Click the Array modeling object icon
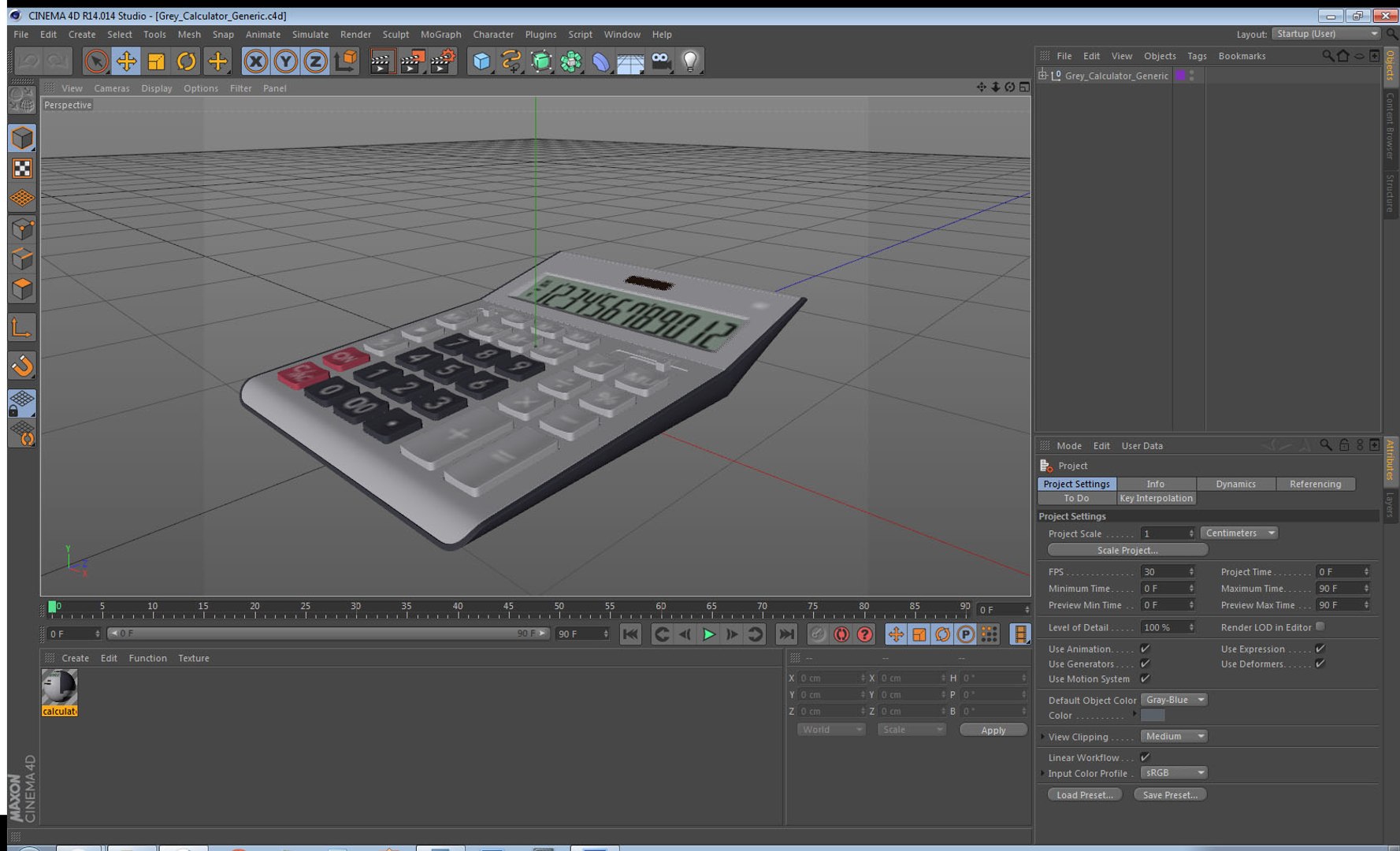Image resolution: width=1400 pixels, height=851 pixels. pos(571,61)
